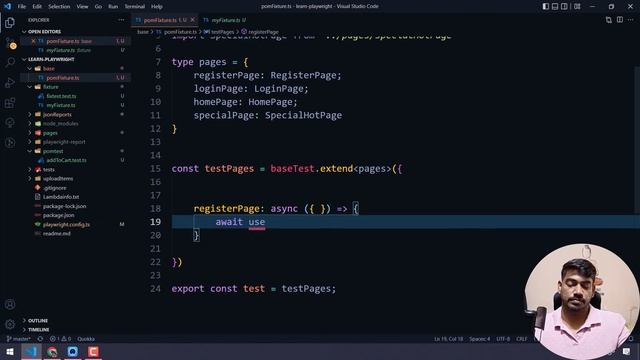Expand the node_modules folder

coord(60,124)
